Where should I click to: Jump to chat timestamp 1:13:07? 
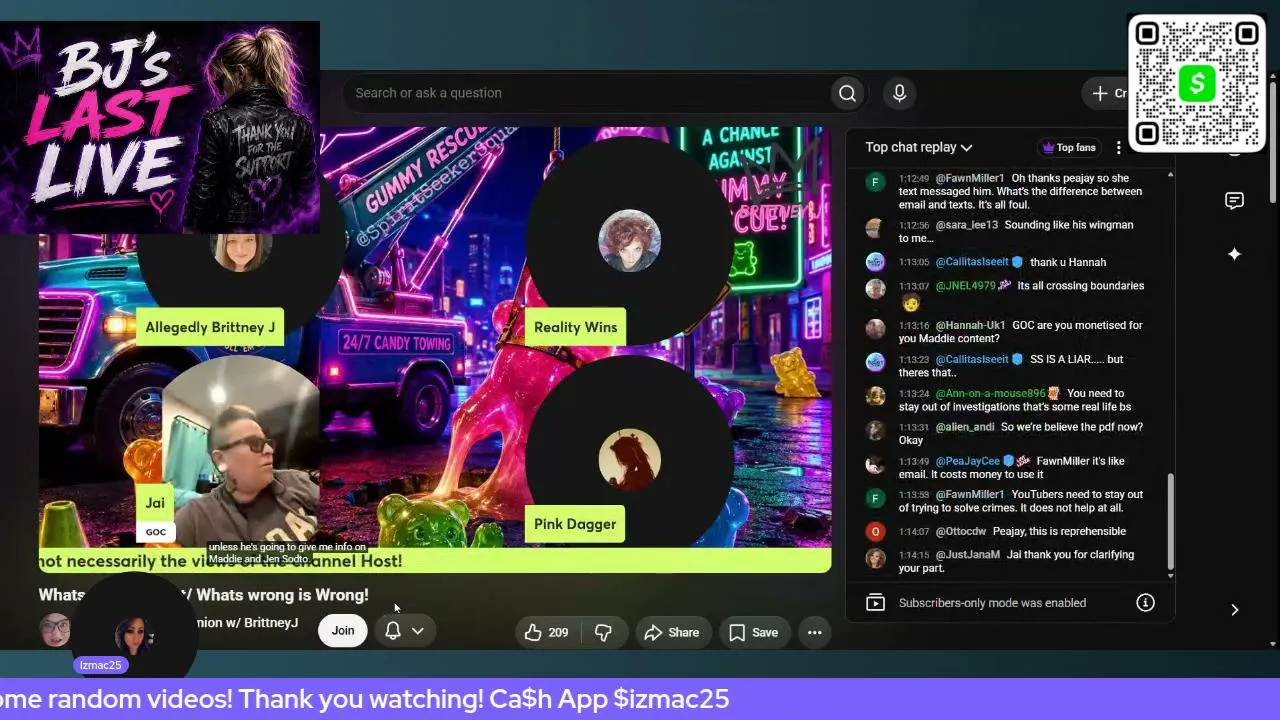[x=914, y=286]
